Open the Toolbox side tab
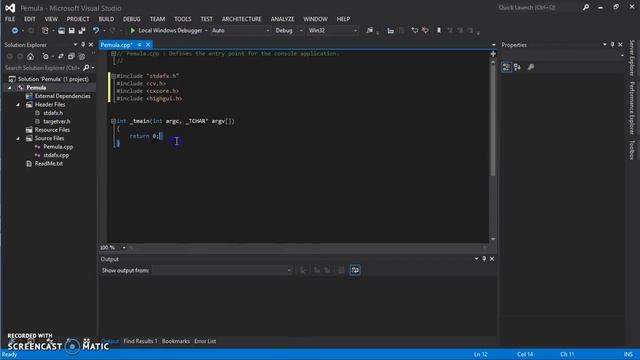 [632, 150]
